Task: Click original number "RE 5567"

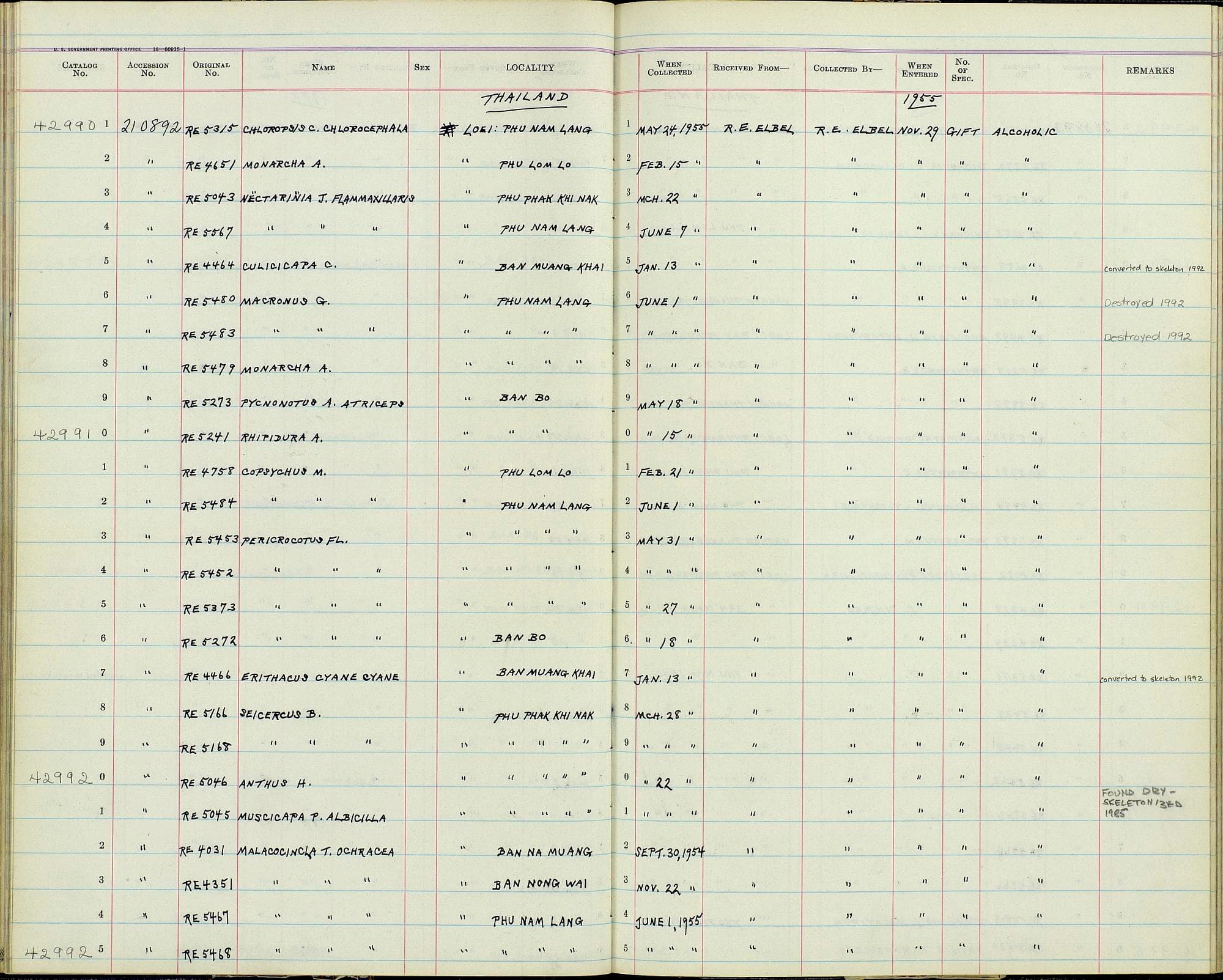Action: tap(210, 232)
